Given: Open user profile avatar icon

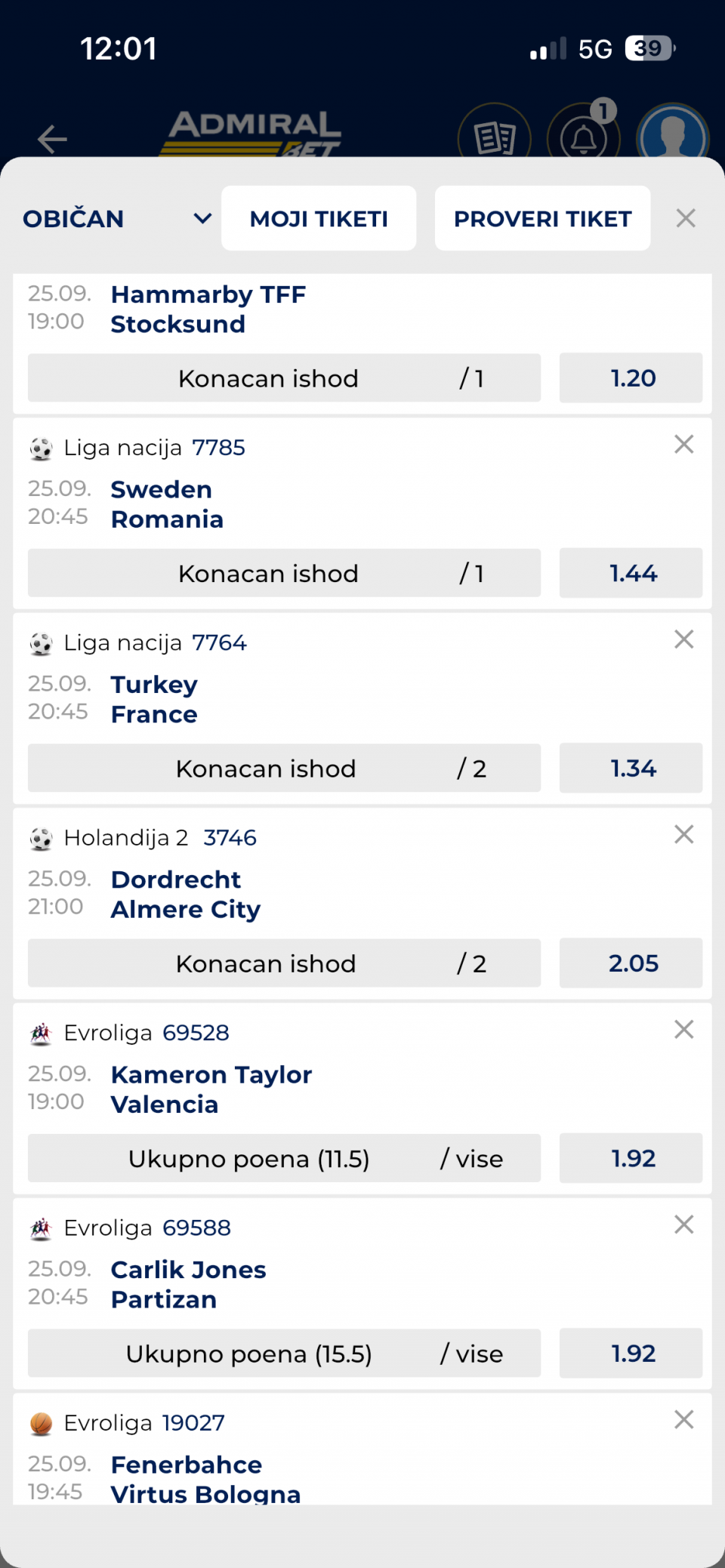Looking at the screenshot, I should pyautogui.click(x=673, y=136).
